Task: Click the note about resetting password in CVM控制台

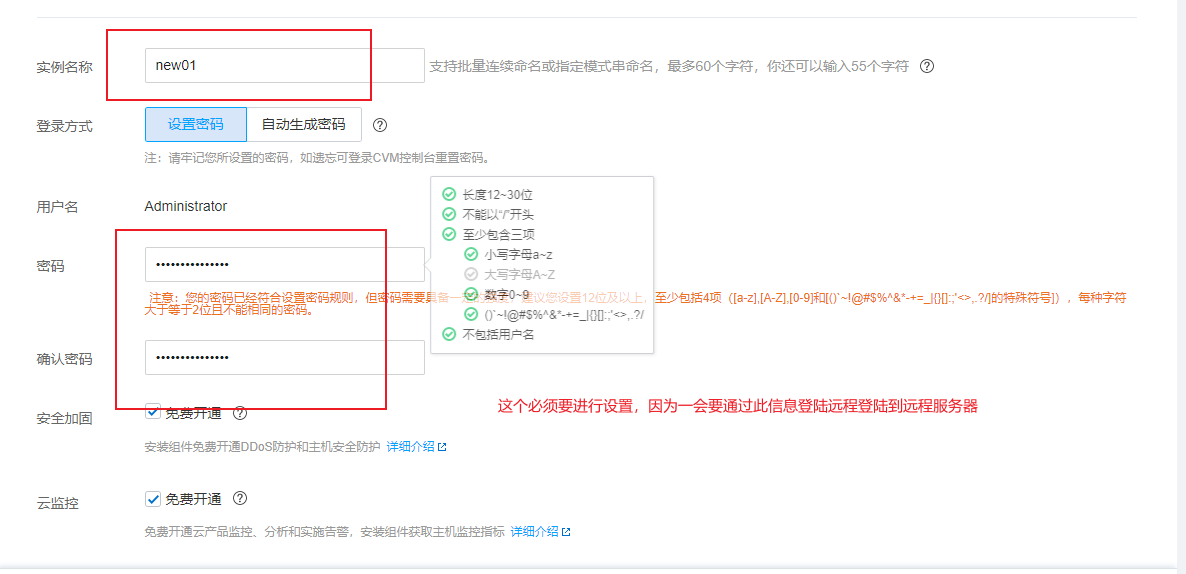Action: pyautogui.click(x=317, y=158)
